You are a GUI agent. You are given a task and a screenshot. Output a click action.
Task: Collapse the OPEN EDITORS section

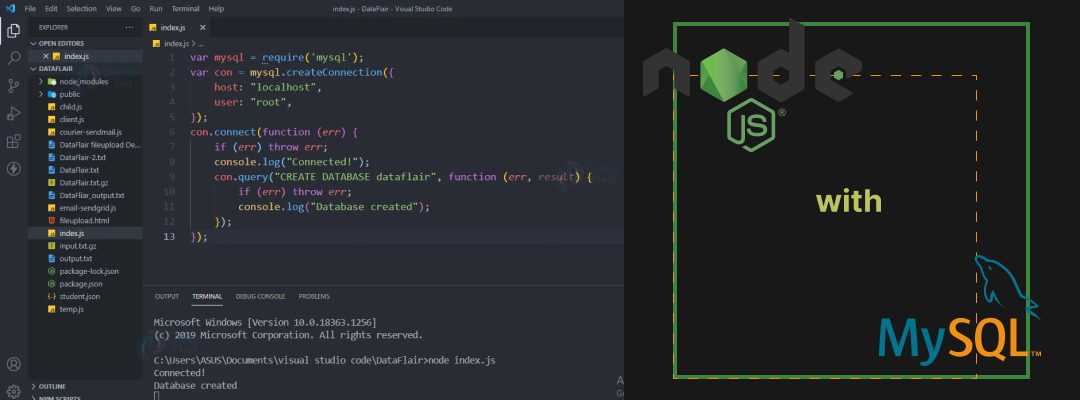pos(61,43)
